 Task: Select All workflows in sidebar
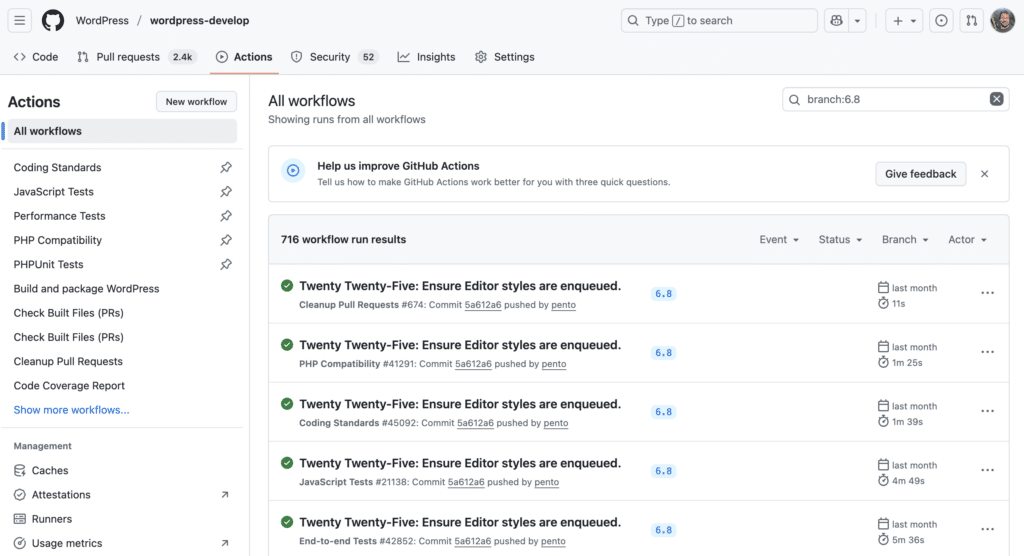pyautogui.click(x=122, y=131)
